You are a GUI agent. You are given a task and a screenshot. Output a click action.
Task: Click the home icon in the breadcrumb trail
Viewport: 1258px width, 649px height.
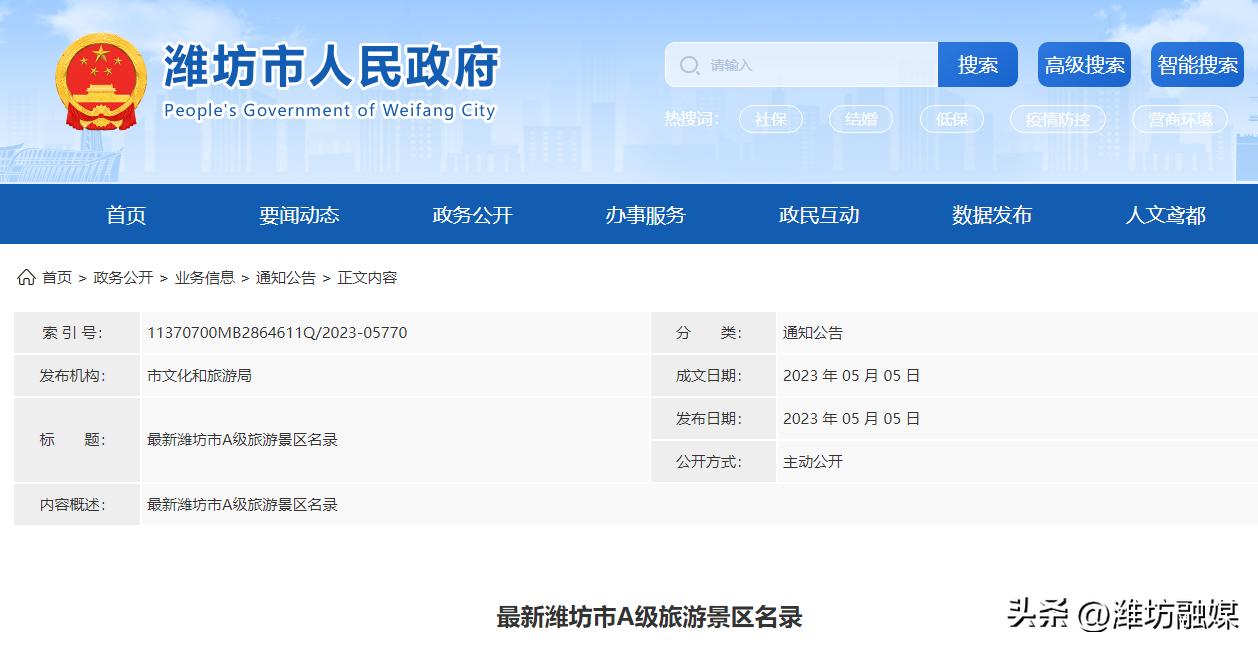coord(25,278)
